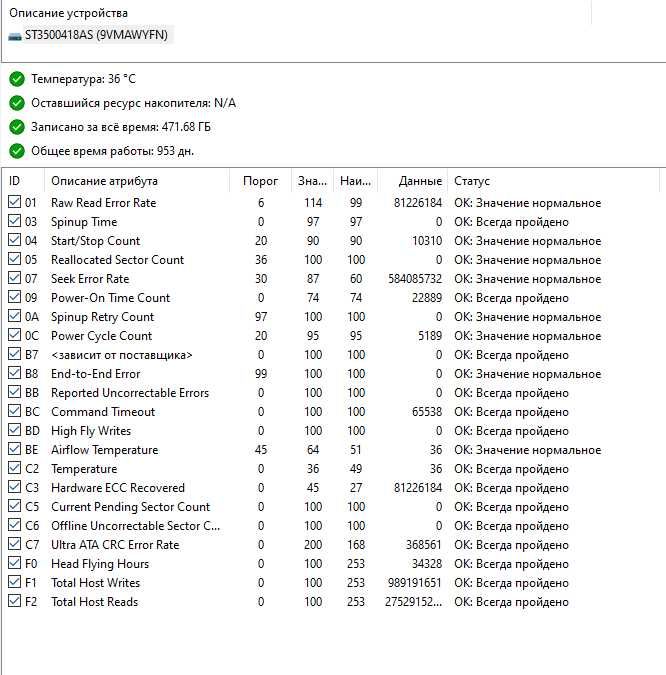
Task: Click the data value 584085732 for Seek Error Rate
Action: [415, 279]
